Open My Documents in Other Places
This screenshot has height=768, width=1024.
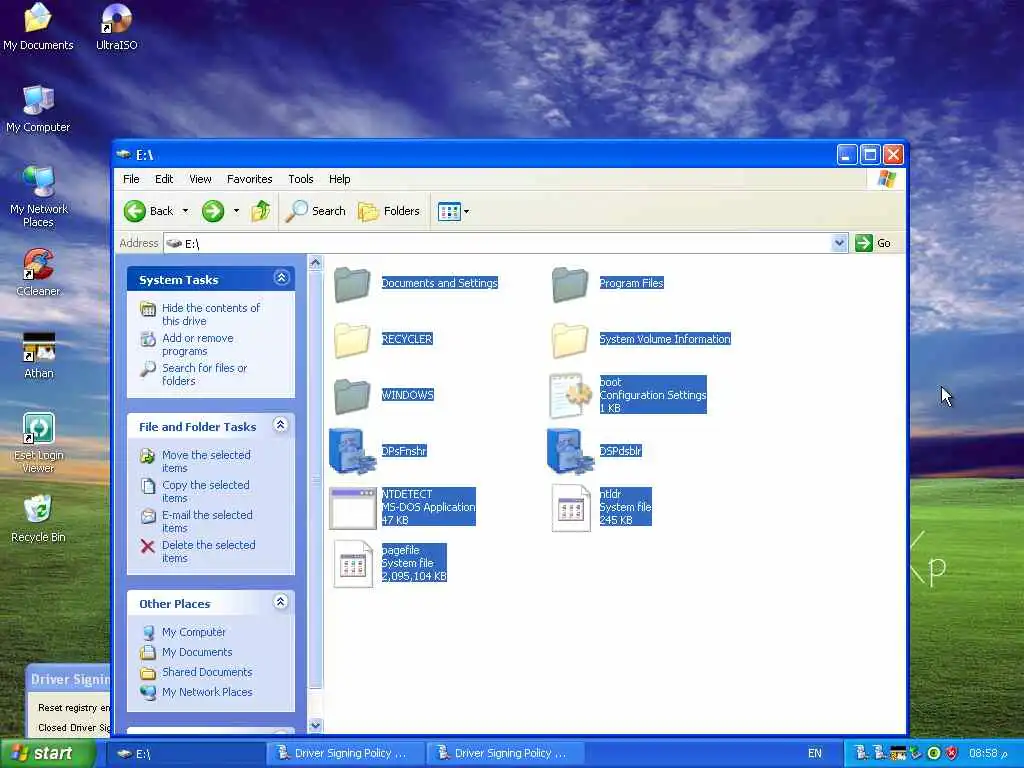197,652
